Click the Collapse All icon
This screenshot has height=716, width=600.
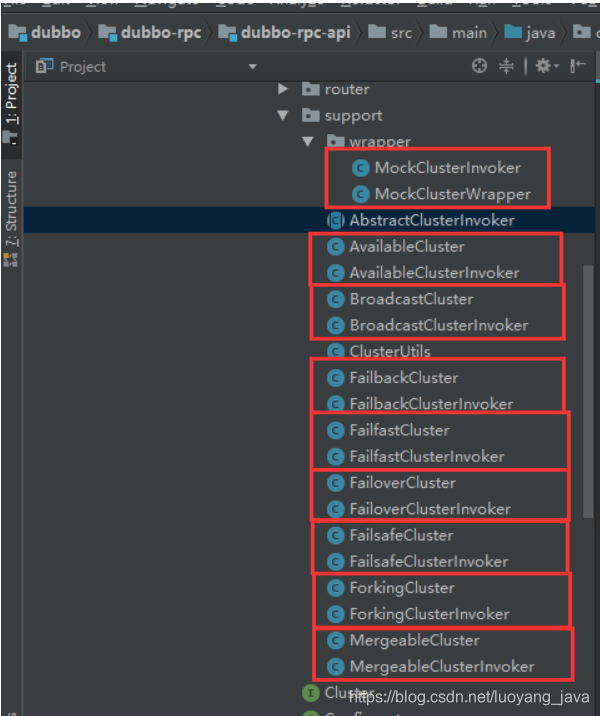click(506, 66)
